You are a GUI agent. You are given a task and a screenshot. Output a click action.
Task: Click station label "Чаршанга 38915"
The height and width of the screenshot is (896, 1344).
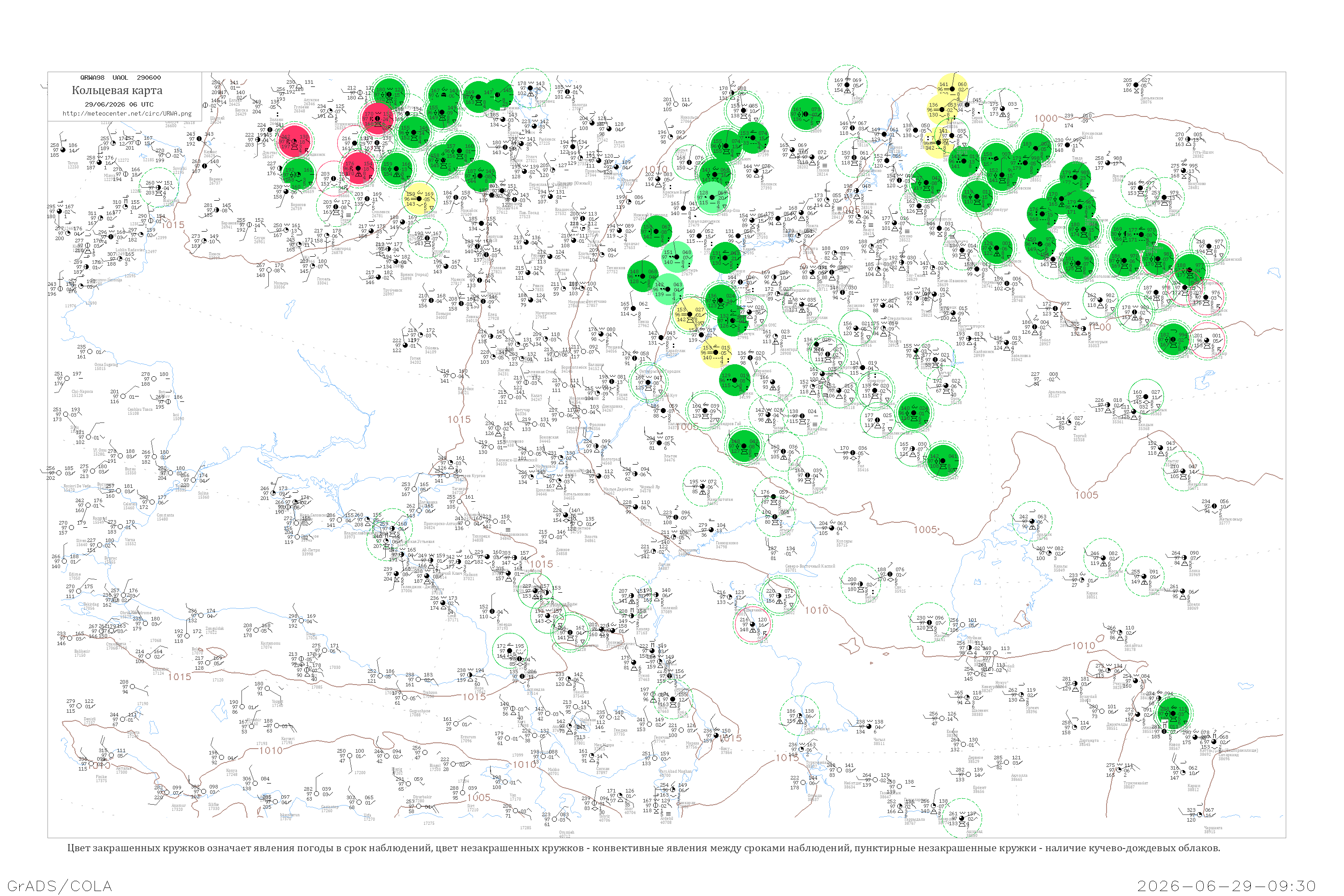pos(1213,830)
